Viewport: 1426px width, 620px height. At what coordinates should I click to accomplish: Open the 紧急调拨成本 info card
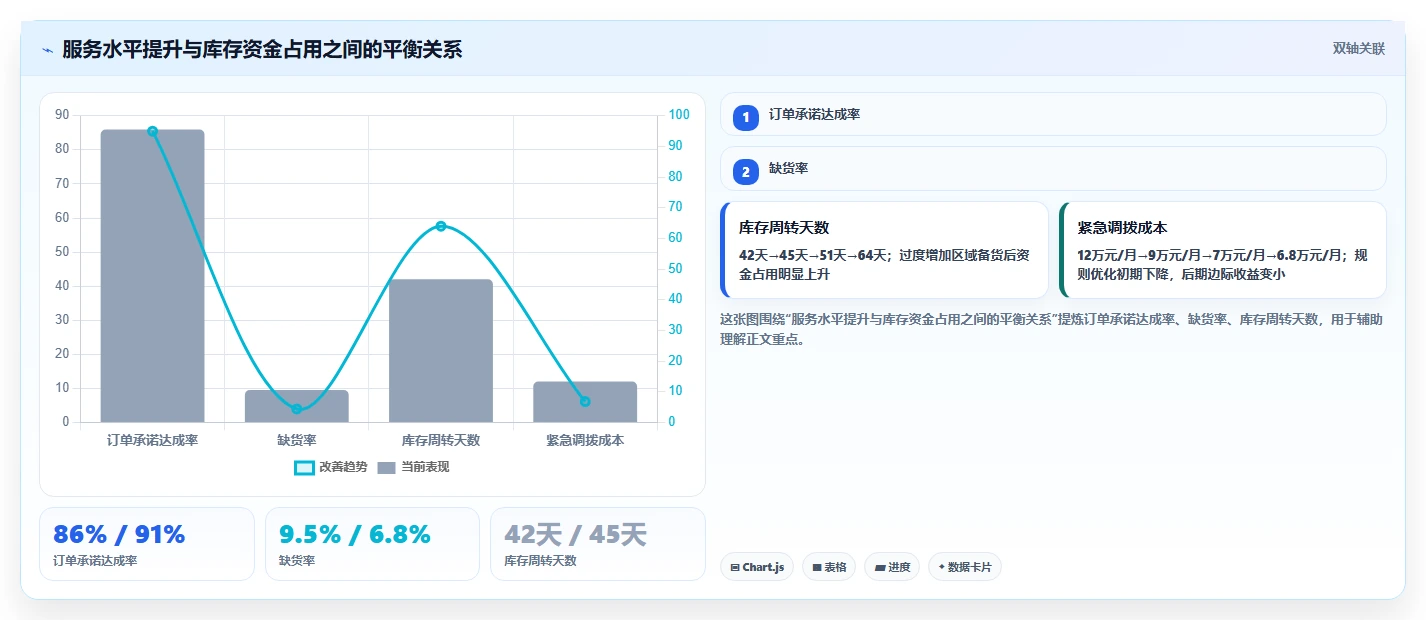(x=1223, y=250)
